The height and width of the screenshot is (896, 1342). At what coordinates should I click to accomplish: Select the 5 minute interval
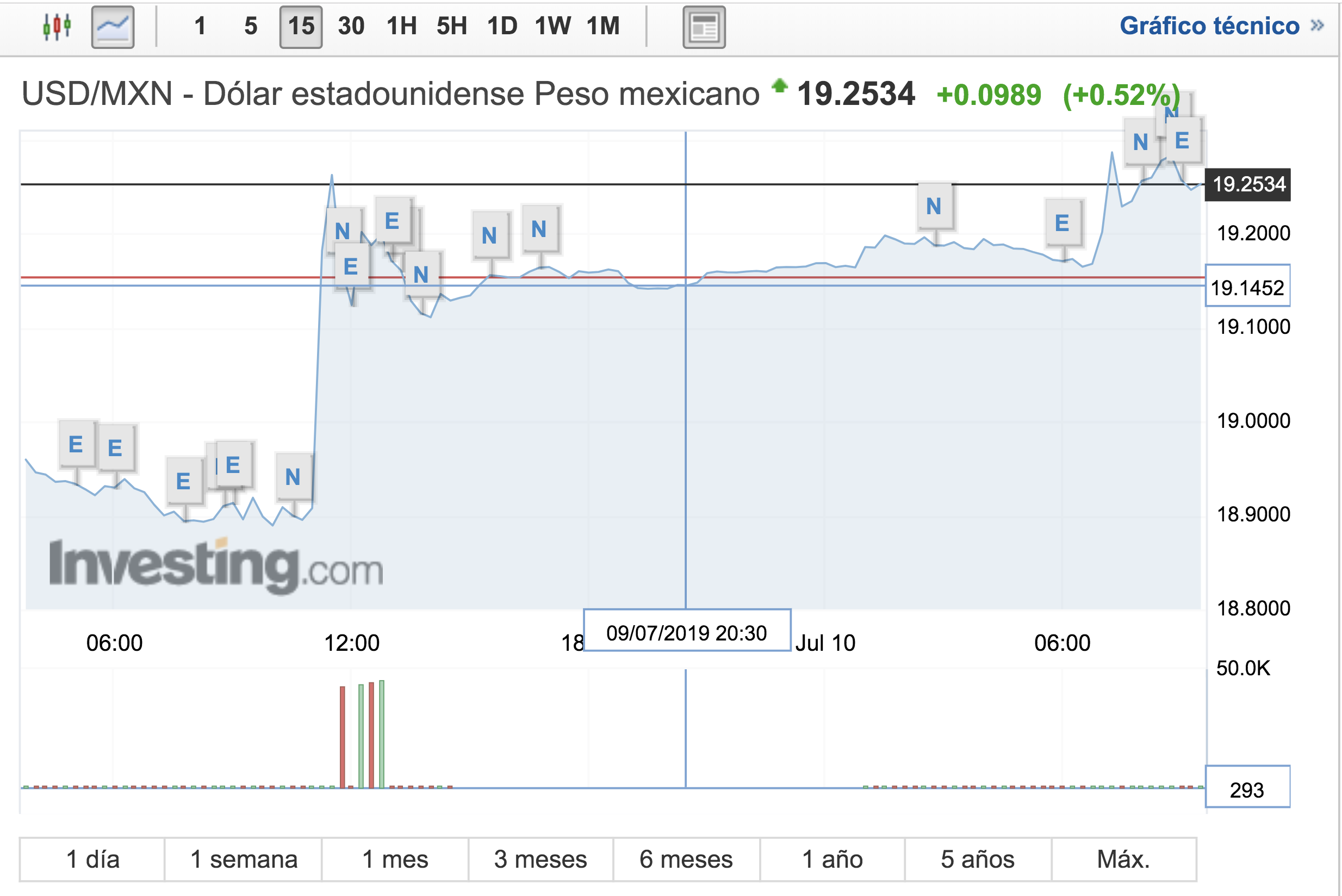tap(250, 26)
